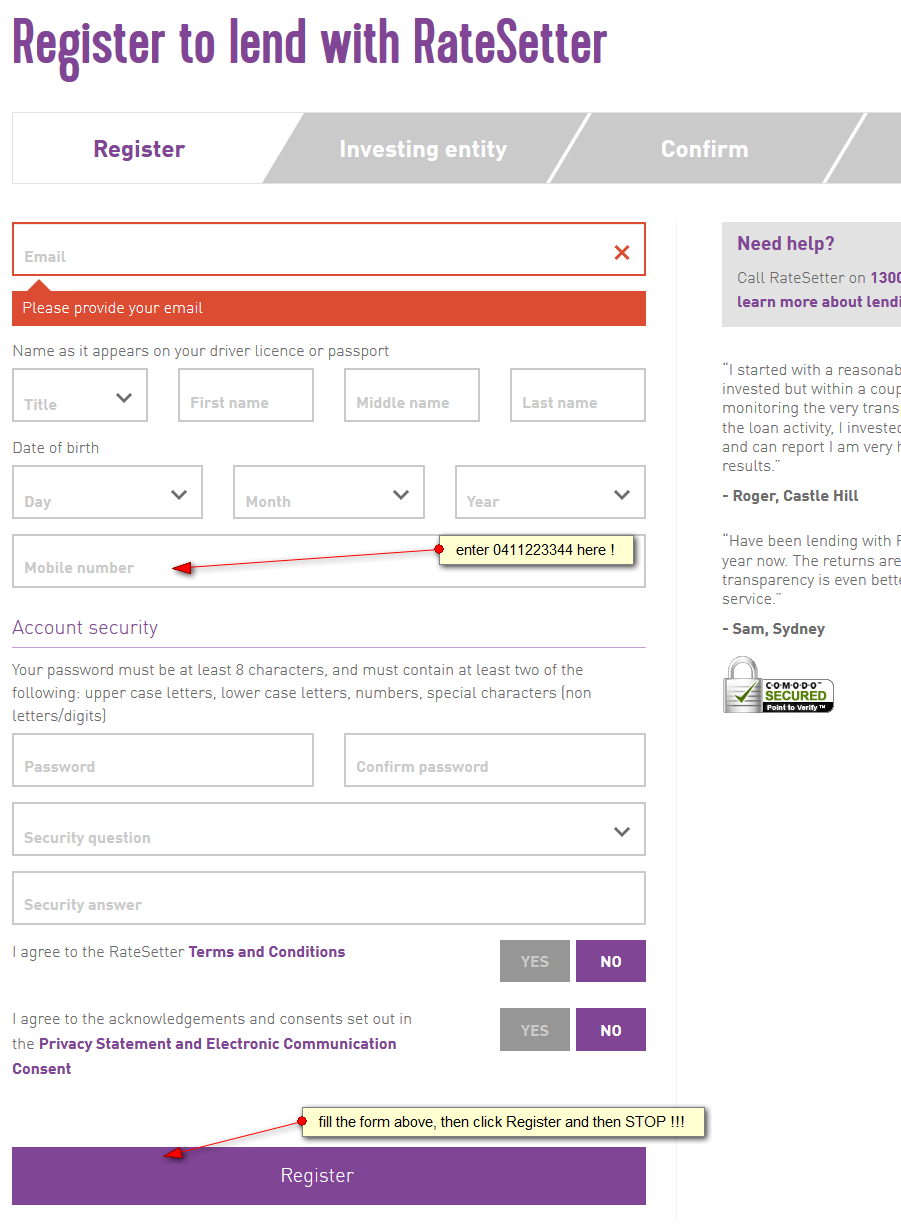
Task: Click the Comodo Secured trust badge
Action: (779, 685)
